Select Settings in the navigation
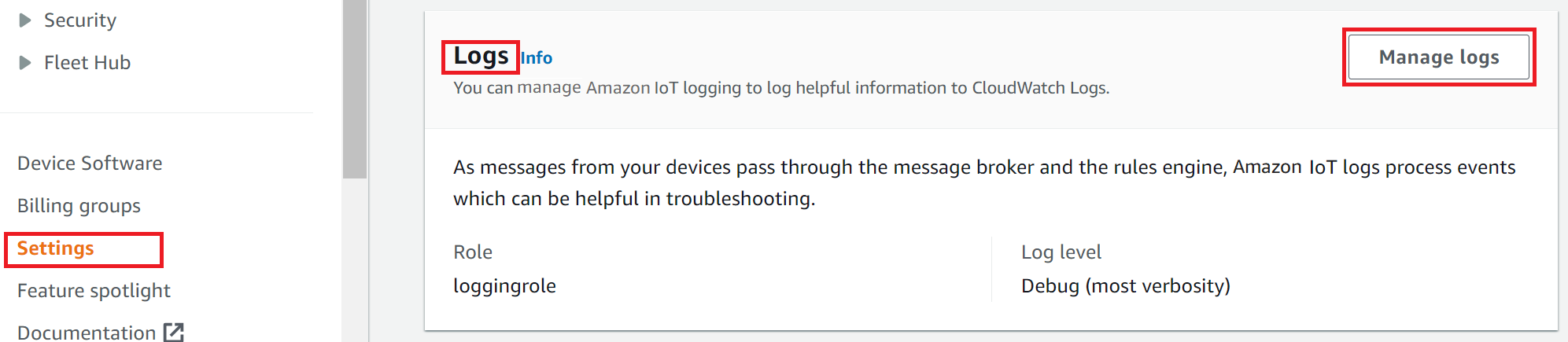Image resolution: width=1568 pixels, height=342 pixels. click(x=56, y=248)
